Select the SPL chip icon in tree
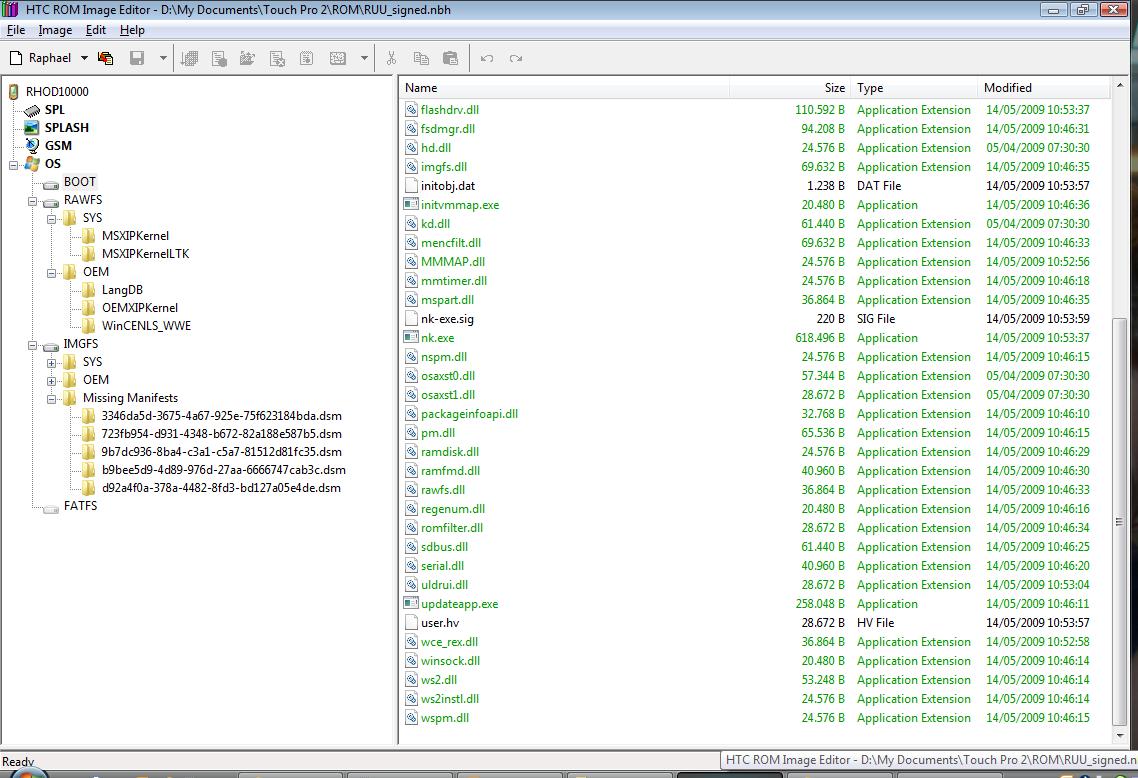 32,110
